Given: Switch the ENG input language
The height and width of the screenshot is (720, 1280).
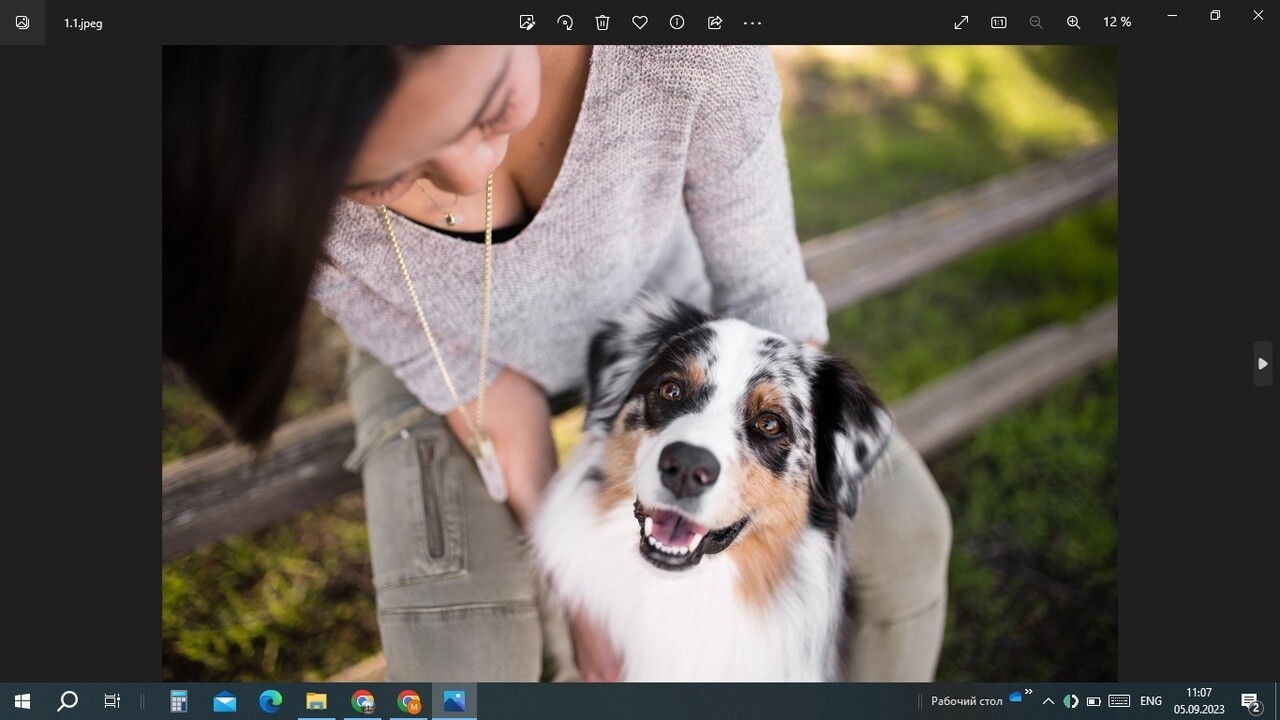Looking at the screenshot, I should 1151,701.
